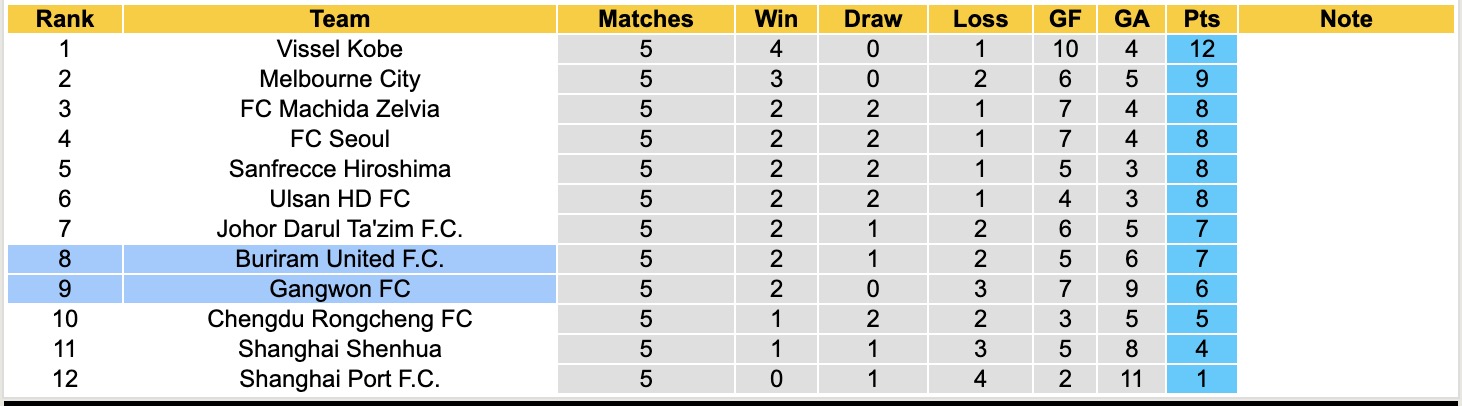Click the Rank column header
This screenshot has width=1462, height=406.
coord(64,19)
